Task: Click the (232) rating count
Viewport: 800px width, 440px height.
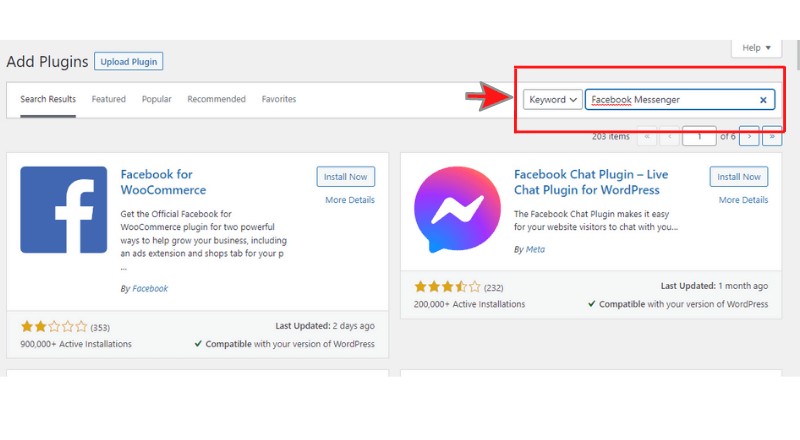Action: [x=493, y=288]
